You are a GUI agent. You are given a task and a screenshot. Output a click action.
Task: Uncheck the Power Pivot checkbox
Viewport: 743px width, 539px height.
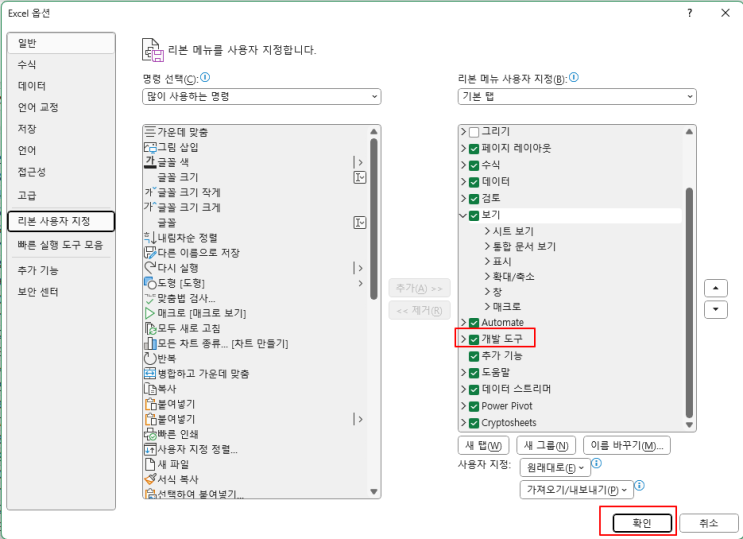click(474, 406)
